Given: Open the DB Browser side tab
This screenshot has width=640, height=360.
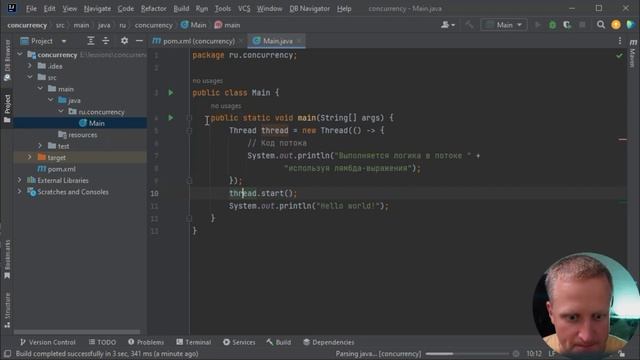Looking at the screenshot, I should (7, 60).
